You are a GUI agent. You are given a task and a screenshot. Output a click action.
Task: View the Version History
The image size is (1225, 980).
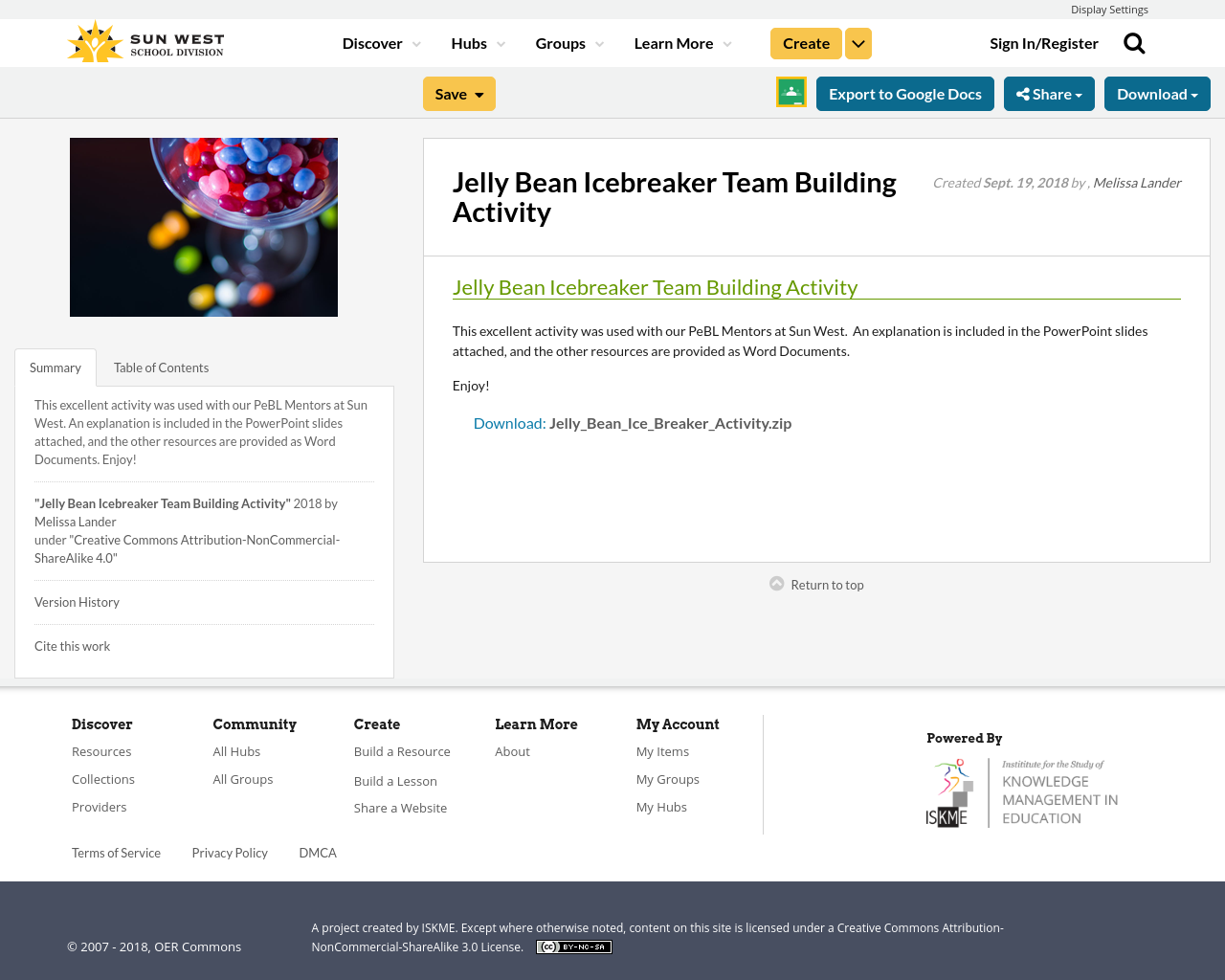click(x=77, y=602)
